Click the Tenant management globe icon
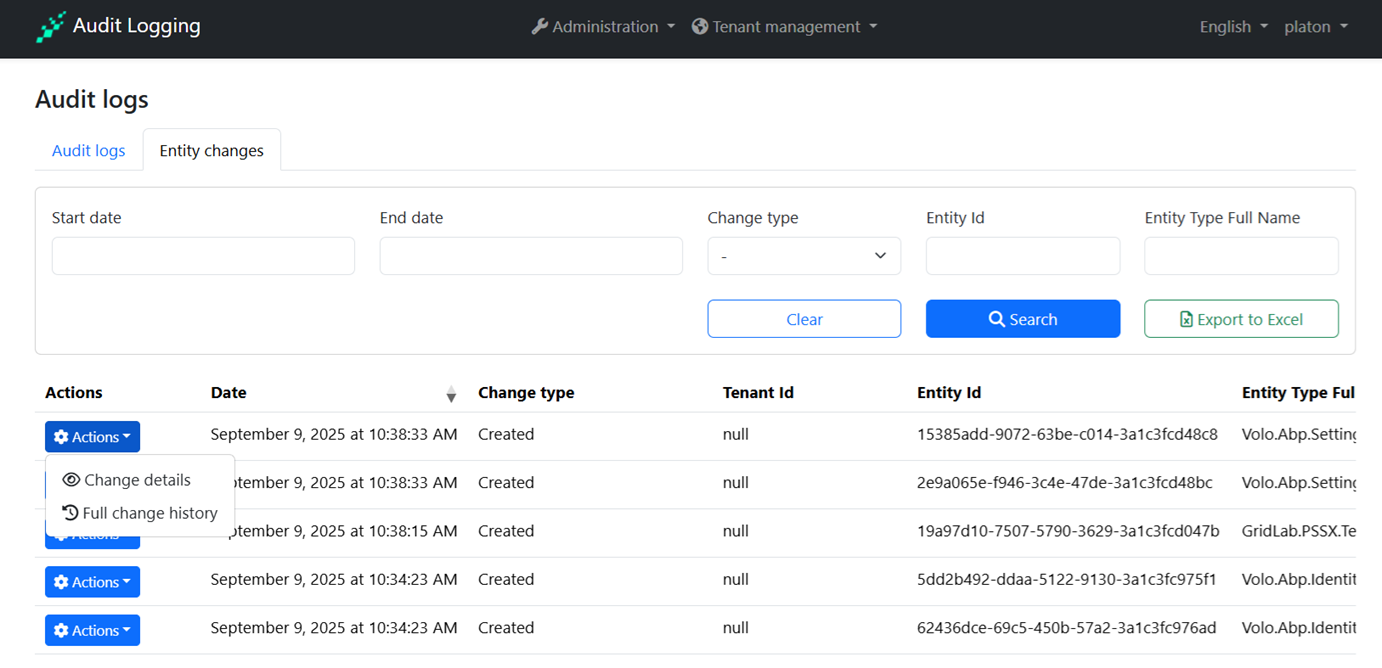The width and height of the screenshot is (1382, 668). pyautogui.click(x=700, y=27)
